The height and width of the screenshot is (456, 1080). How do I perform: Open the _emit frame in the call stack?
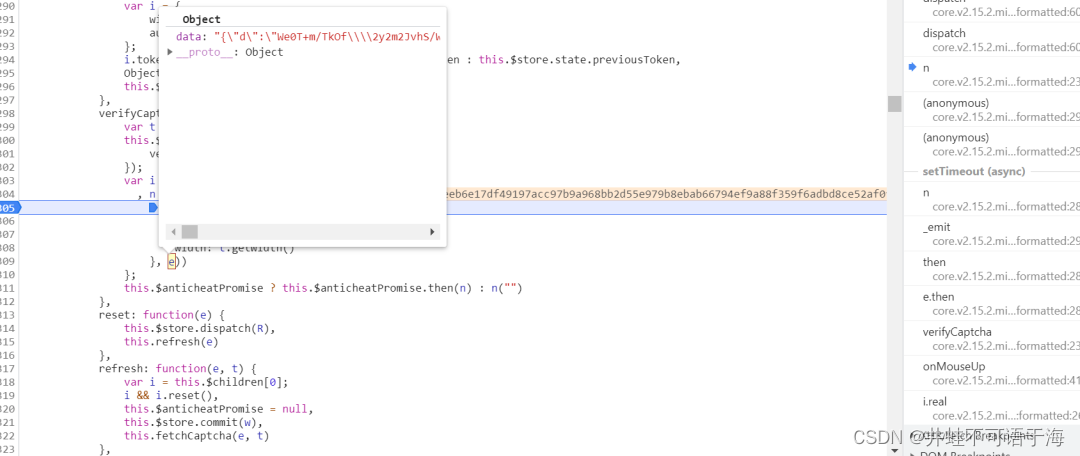[939, 227]
